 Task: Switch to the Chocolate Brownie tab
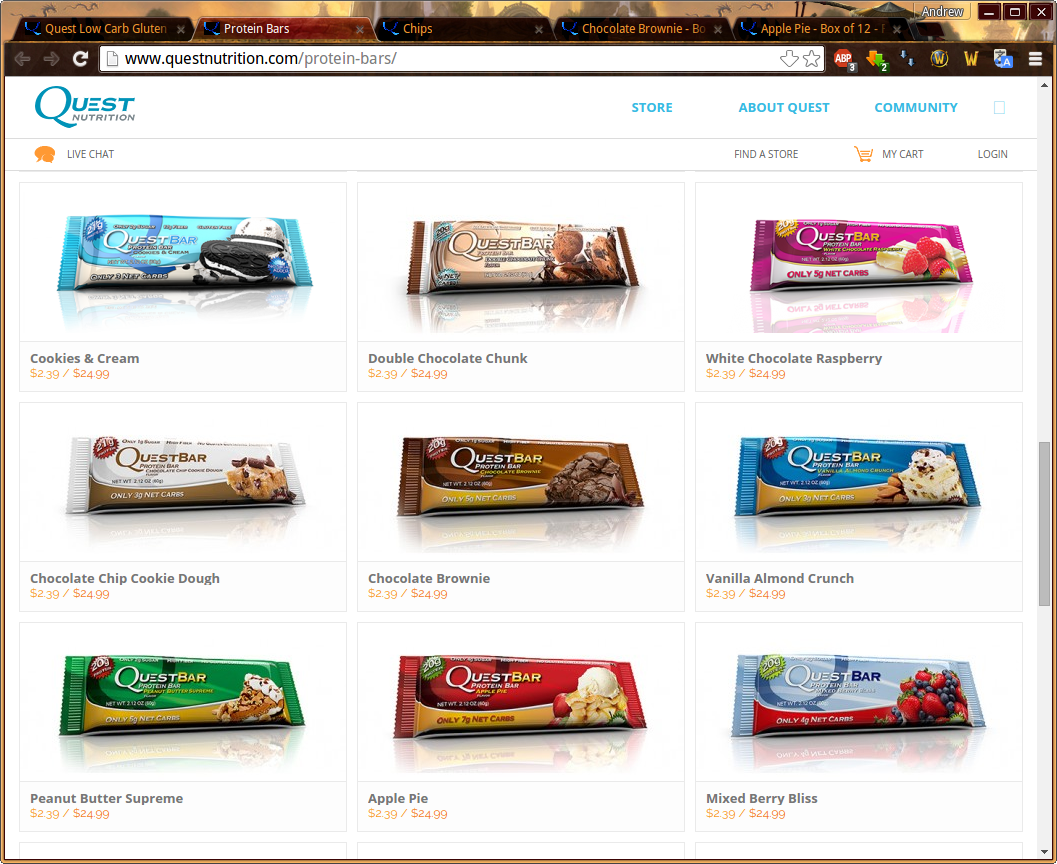pos(641,29)
